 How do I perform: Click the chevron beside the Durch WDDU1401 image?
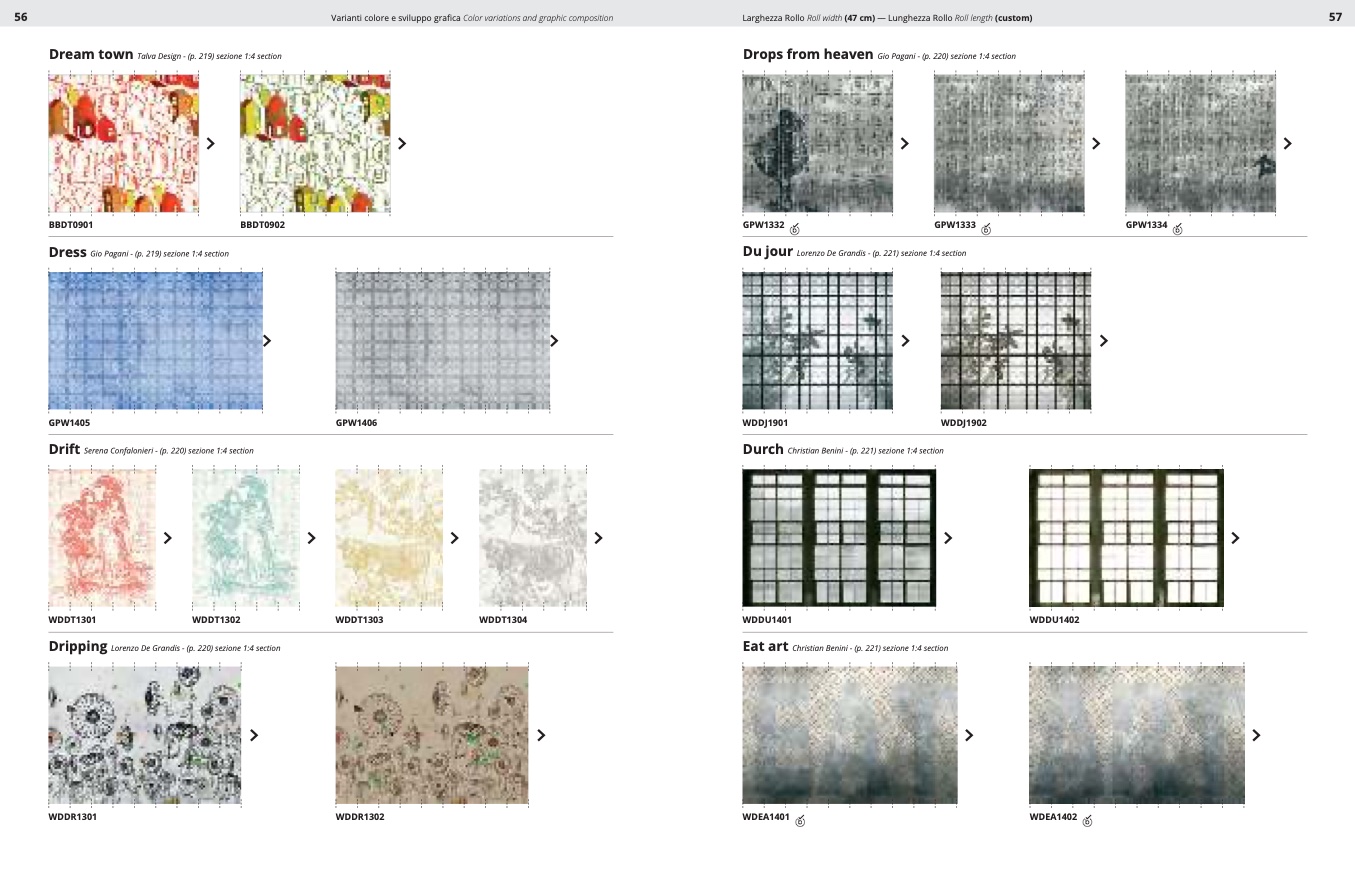948,538
